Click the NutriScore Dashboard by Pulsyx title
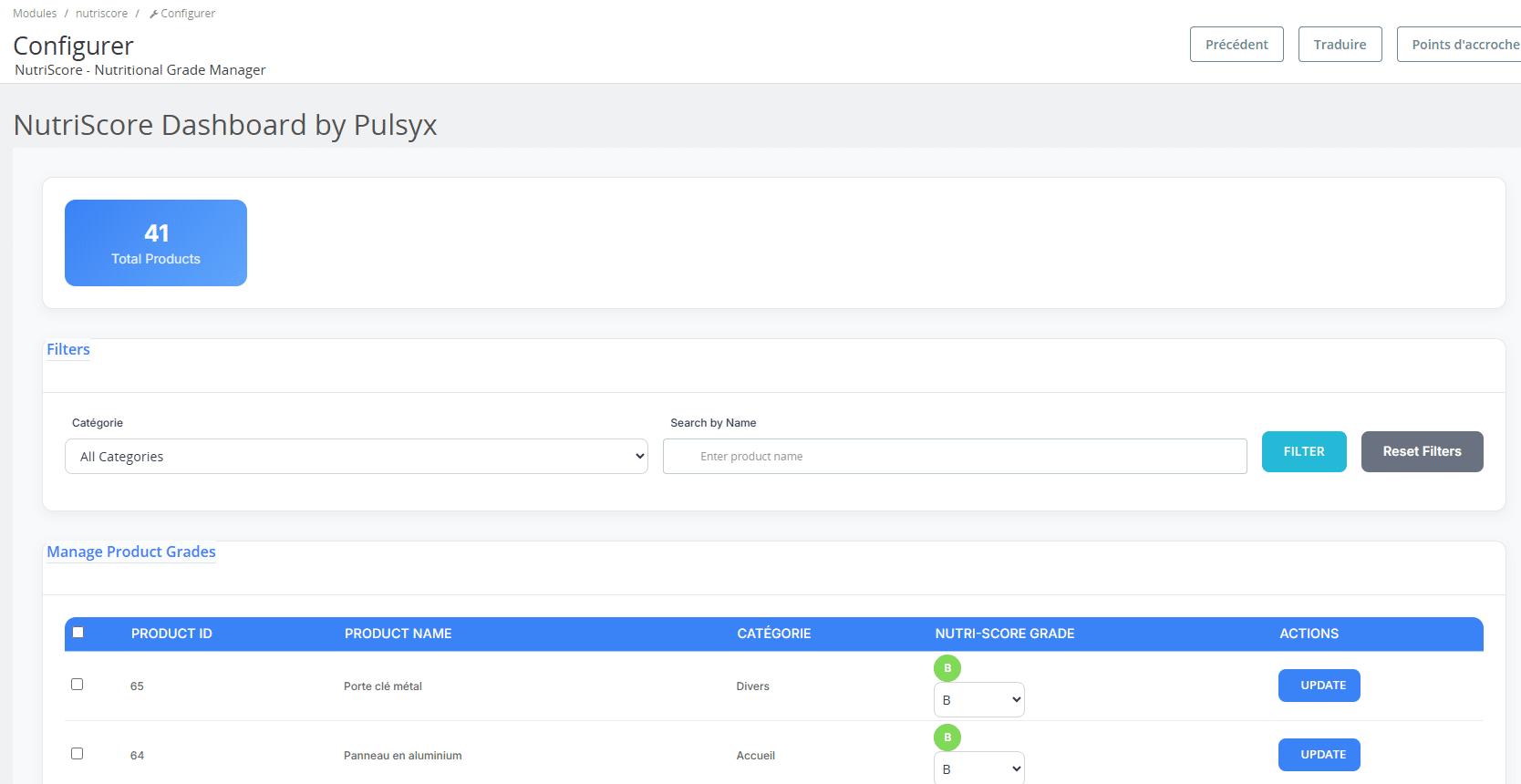 click(225, 125)
